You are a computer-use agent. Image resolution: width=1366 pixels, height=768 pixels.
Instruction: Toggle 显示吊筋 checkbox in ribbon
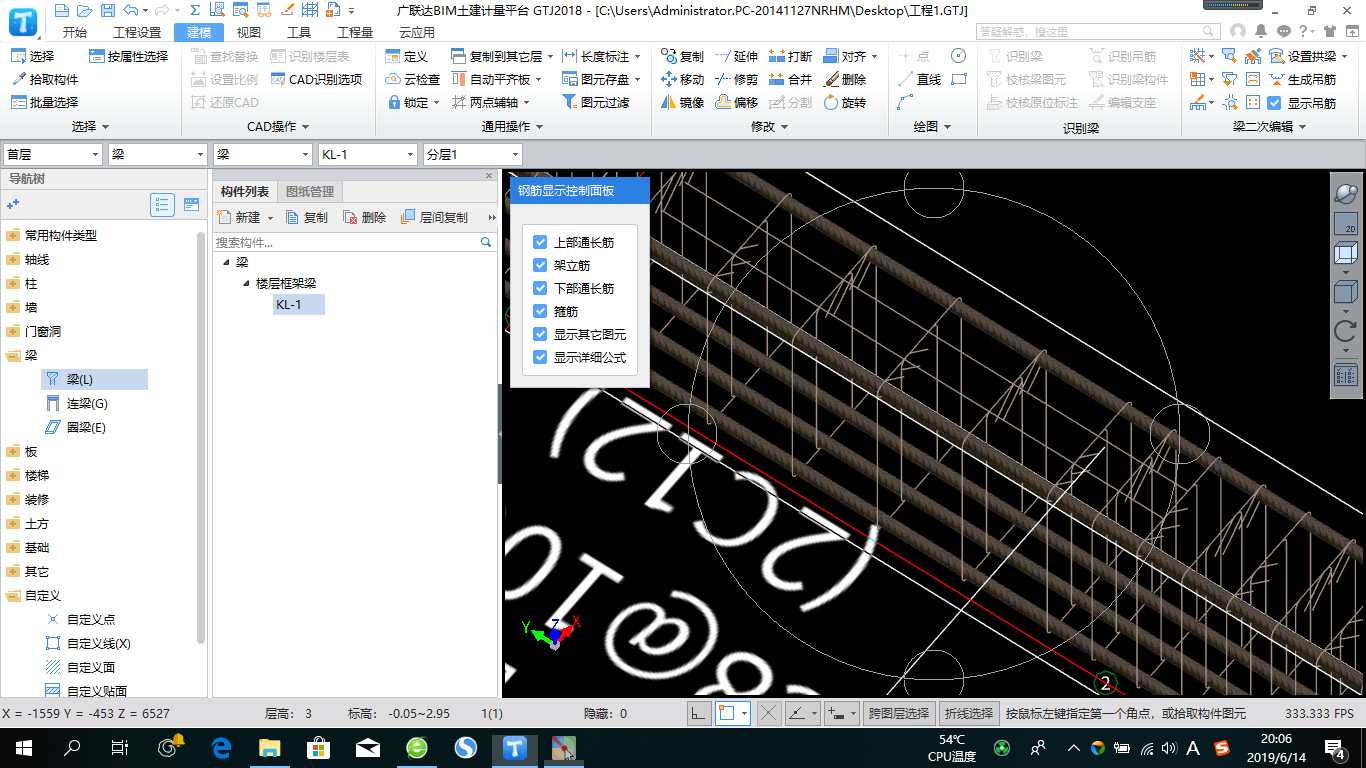coord(1274,103)
